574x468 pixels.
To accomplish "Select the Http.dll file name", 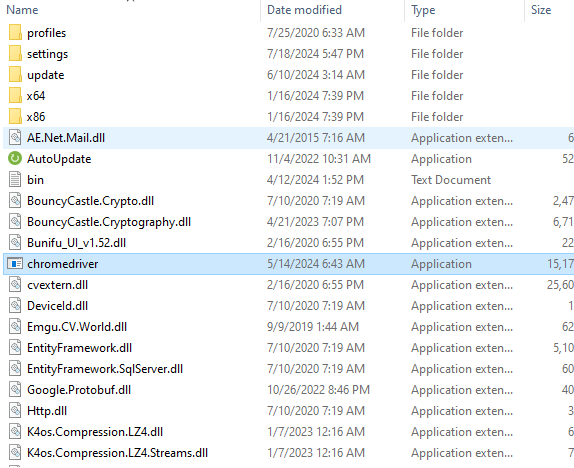I will pyautogui.click(x=47, y=411).
